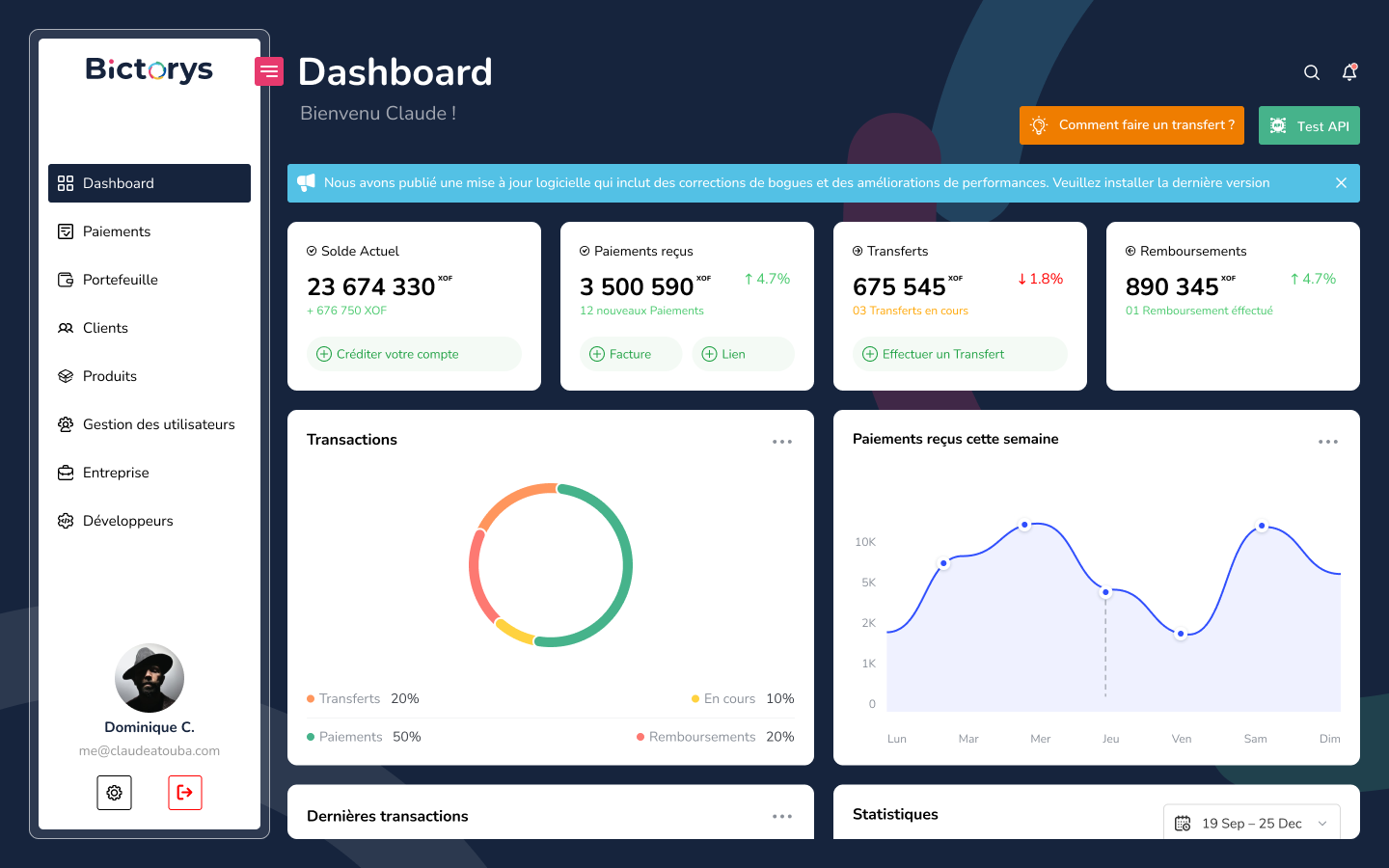Image resolution: width=1389 pixels, height=868 pixels.
Task: Click the Test API button
Action: pos(1309,125)
